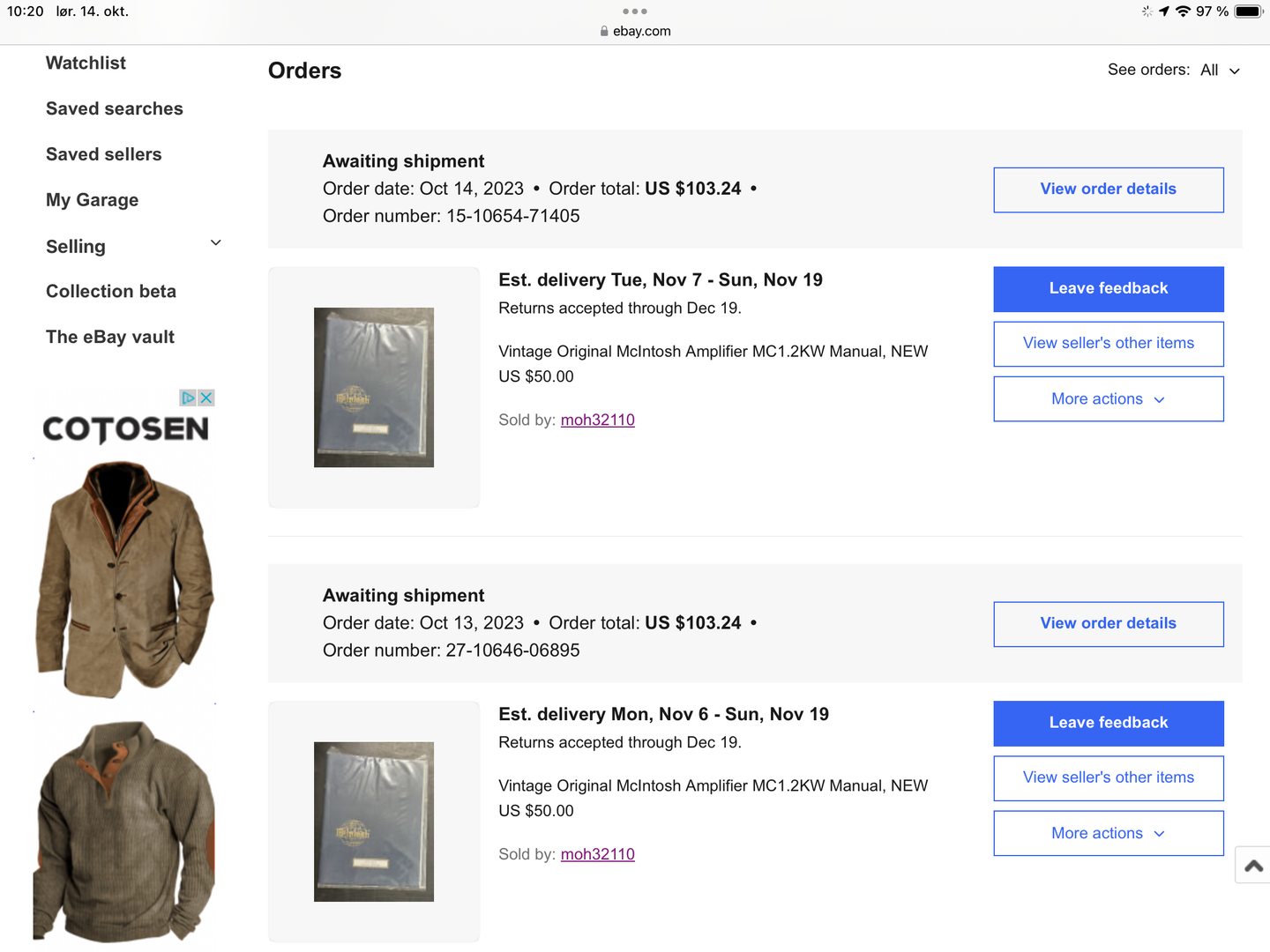Go to Saved searches
Screen dimensions: 1270x952
click(115, 109)
